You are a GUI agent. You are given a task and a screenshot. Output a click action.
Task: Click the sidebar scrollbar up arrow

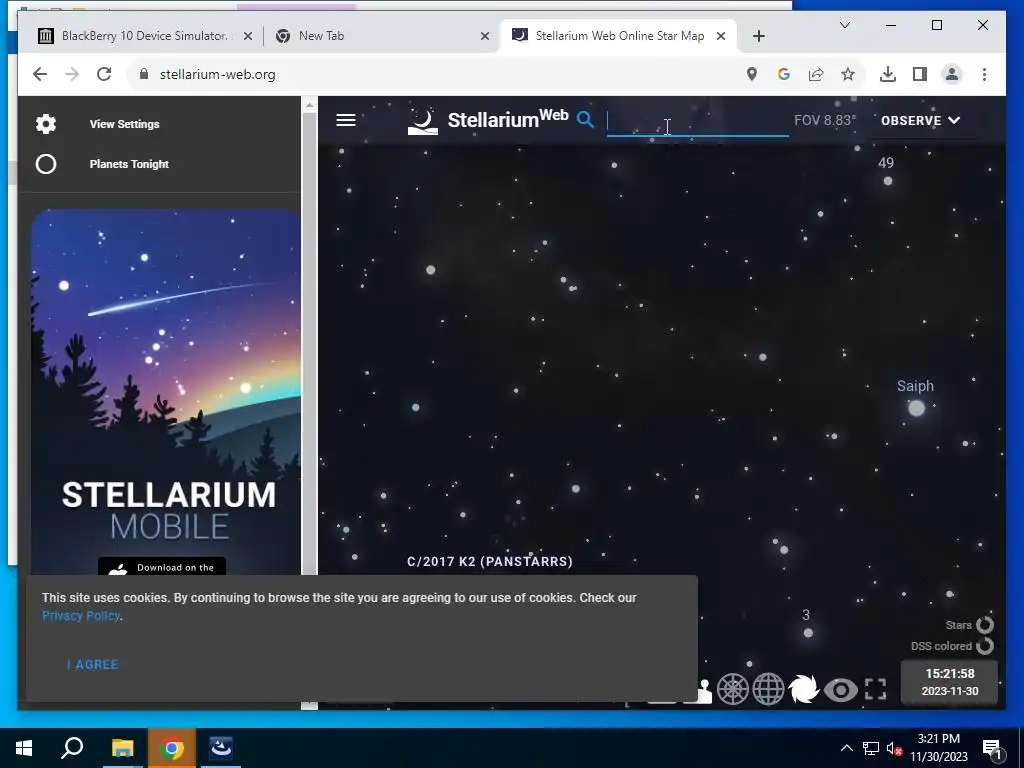(x=310, y=104)
